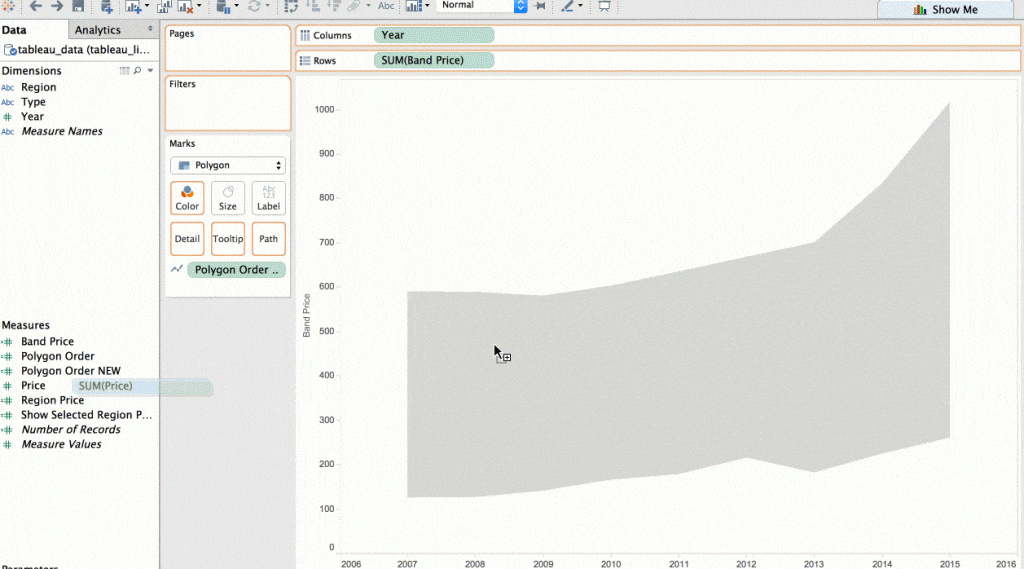Screen dimensions: 1024x569
Task: Open the New Worksheet dropdown arrow
Action: click(146, 6)
